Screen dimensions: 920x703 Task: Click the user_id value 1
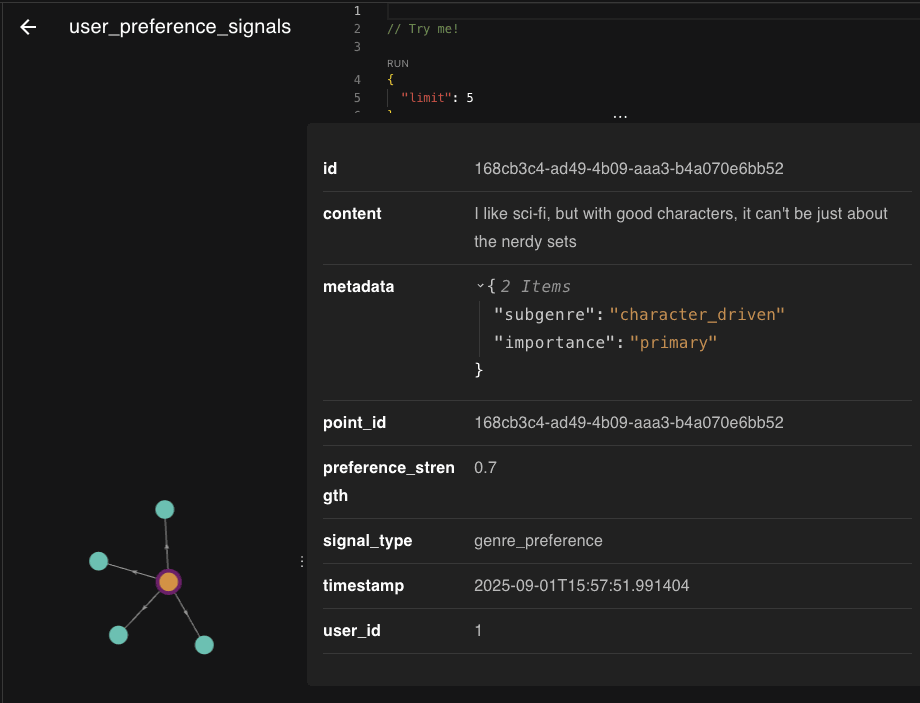478,630
